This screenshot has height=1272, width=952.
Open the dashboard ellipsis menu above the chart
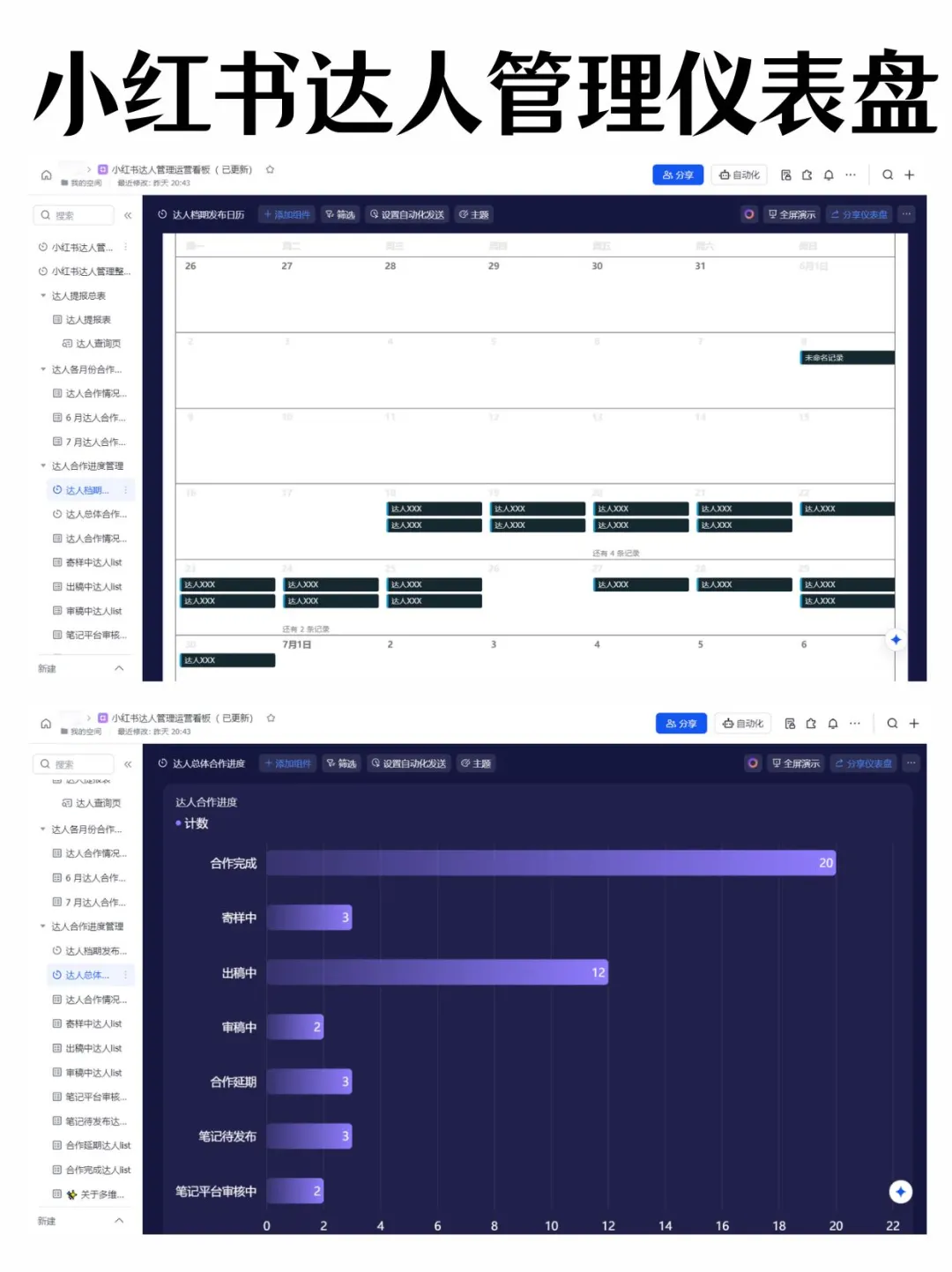click(x=911, y=763)
